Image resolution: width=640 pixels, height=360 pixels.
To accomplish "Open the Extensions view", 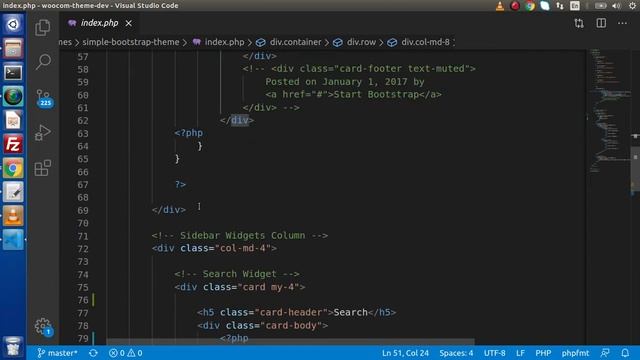I will (43, 167).
